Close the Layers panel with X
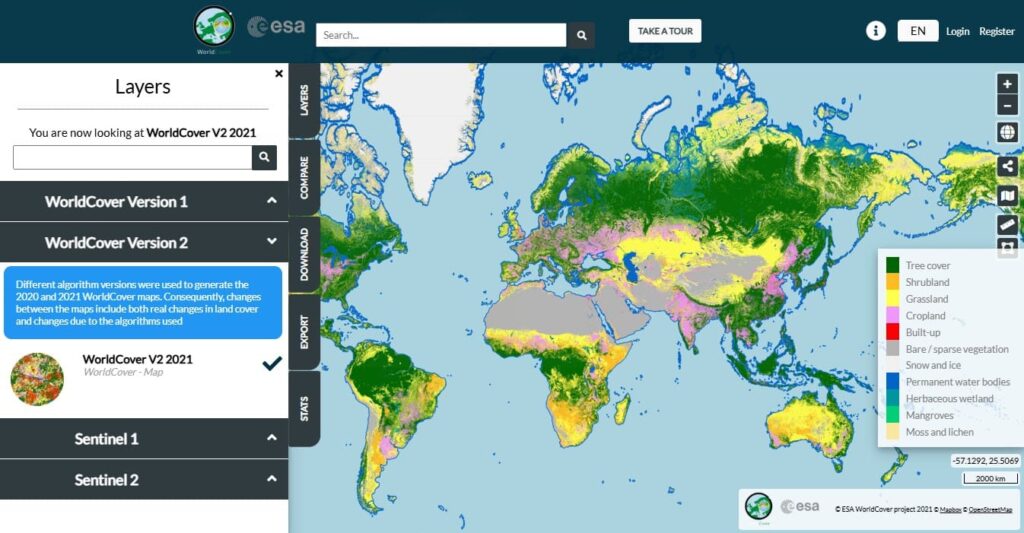This screenshot has width=1024, height=533. 279,74
